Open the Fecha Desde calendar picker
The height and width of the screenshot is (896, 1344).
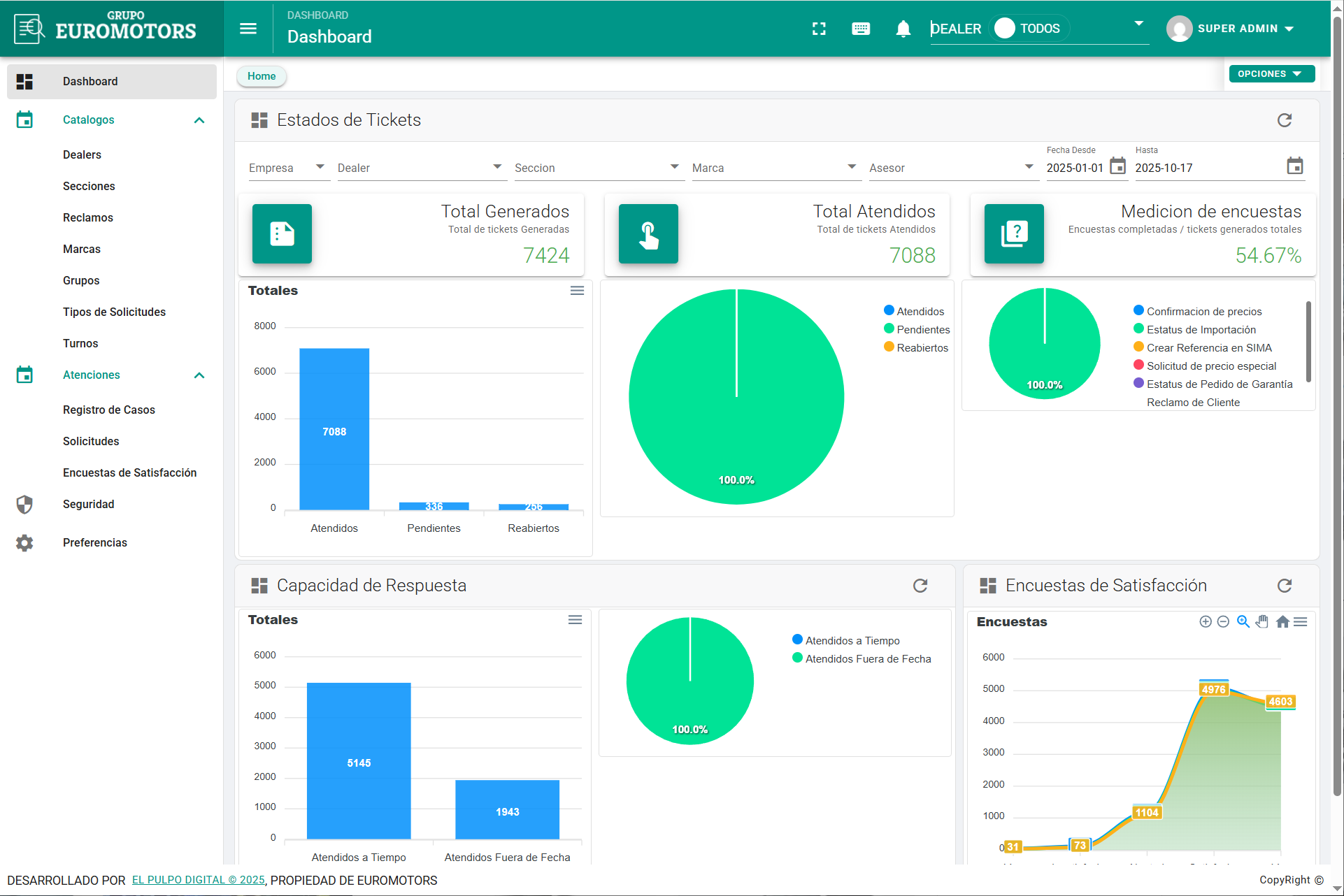point(1118,166)
